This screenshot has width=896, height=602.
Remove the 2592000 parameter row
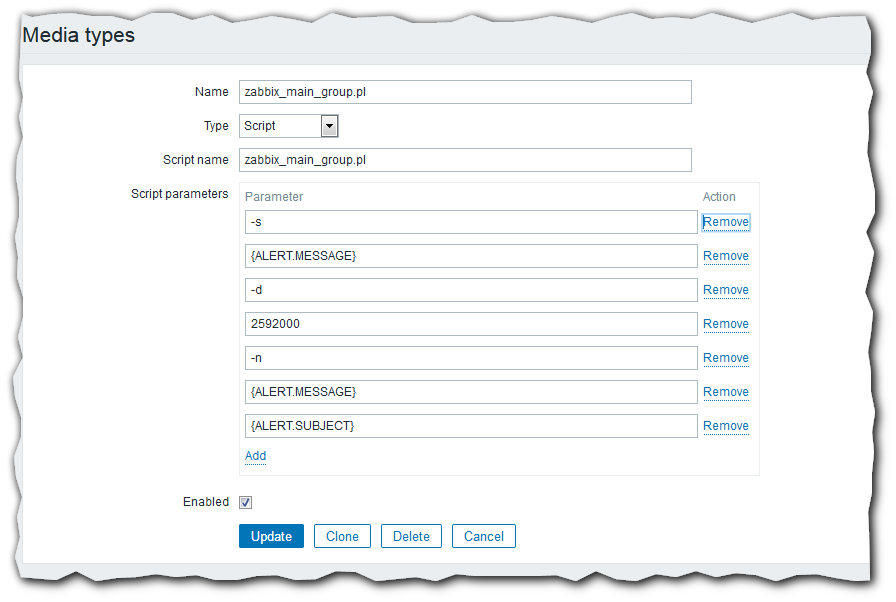point(726,324)
